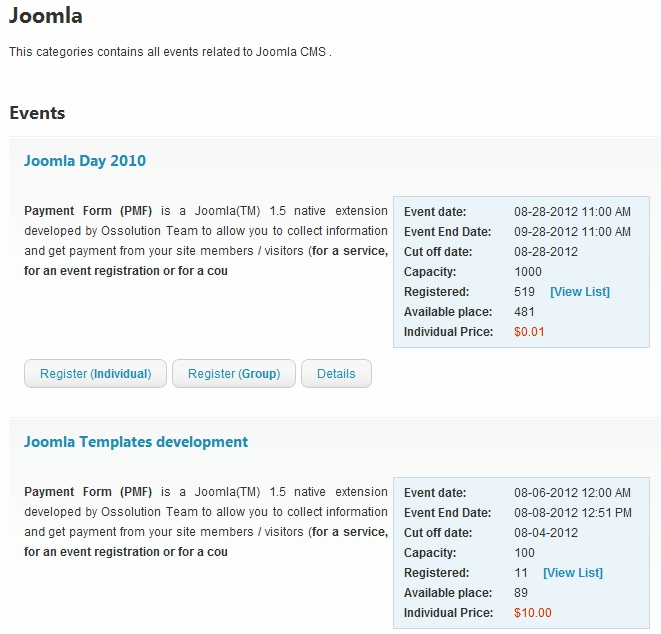Screen dimensions: 661x634
Task: Click the 481 available place value
Action: (x=524, y=312)
